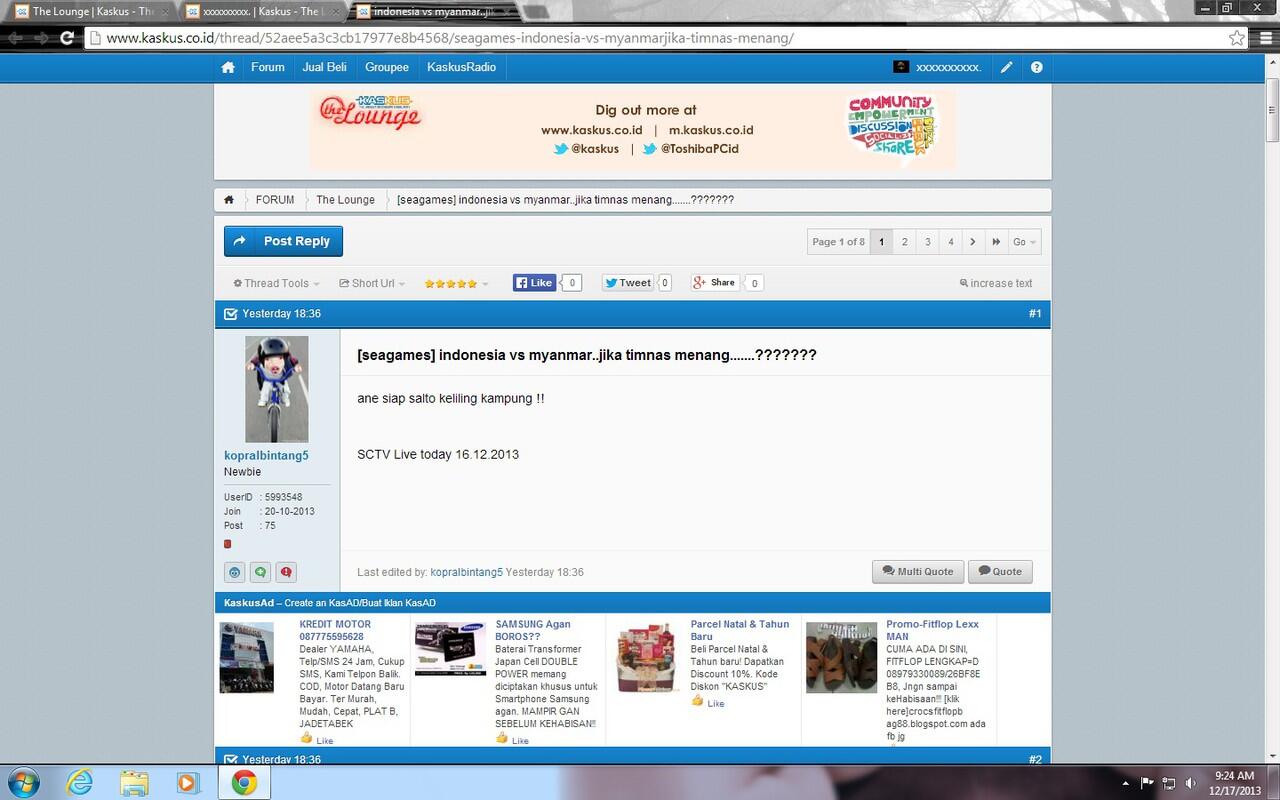Click next page arrow in pagination
Image resolution: width=1280 pixels, height=800 pixels.
pos(973,242)
